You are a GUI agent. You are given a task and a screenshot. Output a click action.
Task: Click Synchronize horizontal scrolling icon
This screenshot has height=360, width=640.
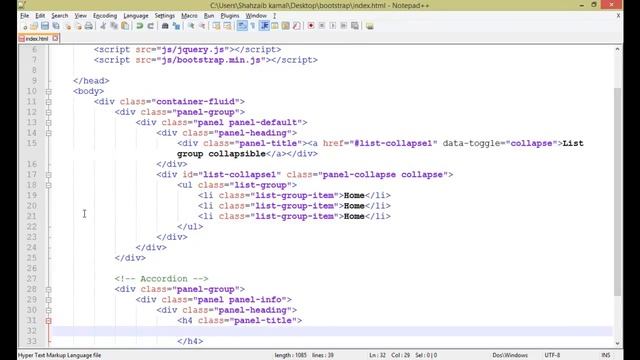(227, 26)
